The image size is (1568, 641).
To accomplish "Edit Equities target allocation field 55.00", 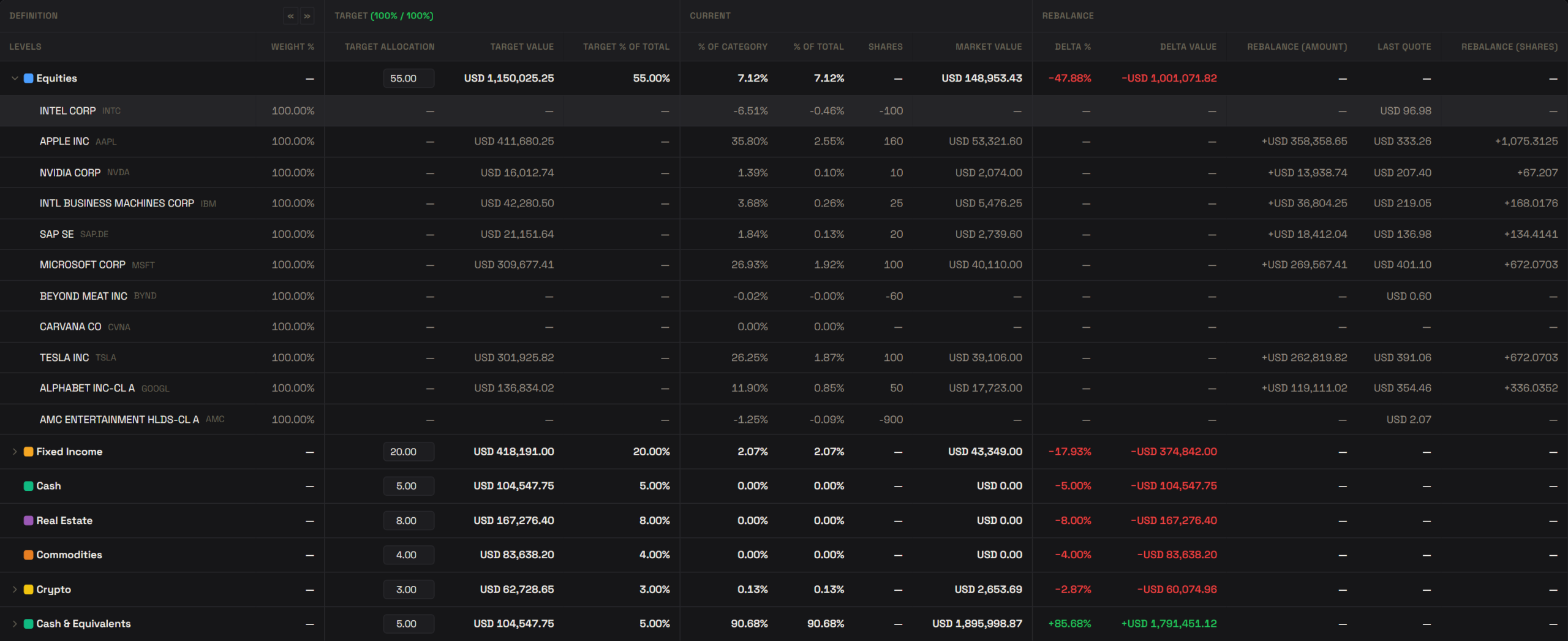I will [409, 78].
